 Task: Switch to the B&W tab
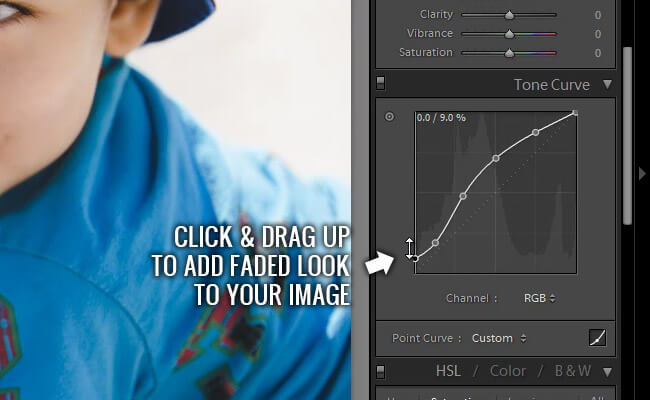(x=572, y=371)
